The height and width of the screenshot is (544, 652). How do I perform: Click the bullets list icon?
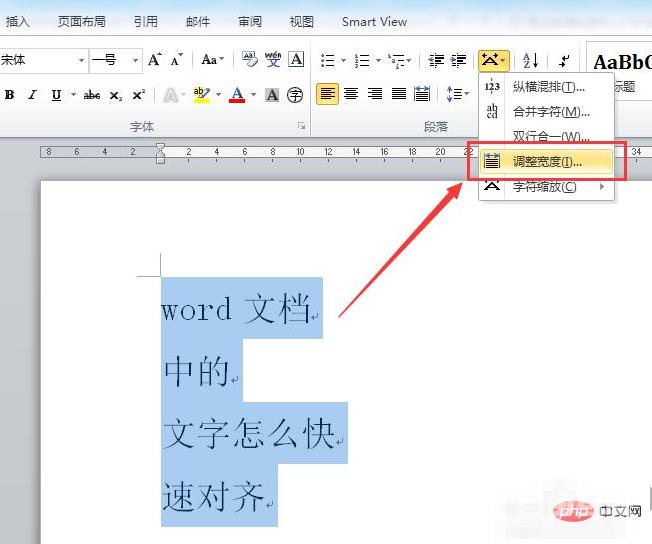pos(327,61)
